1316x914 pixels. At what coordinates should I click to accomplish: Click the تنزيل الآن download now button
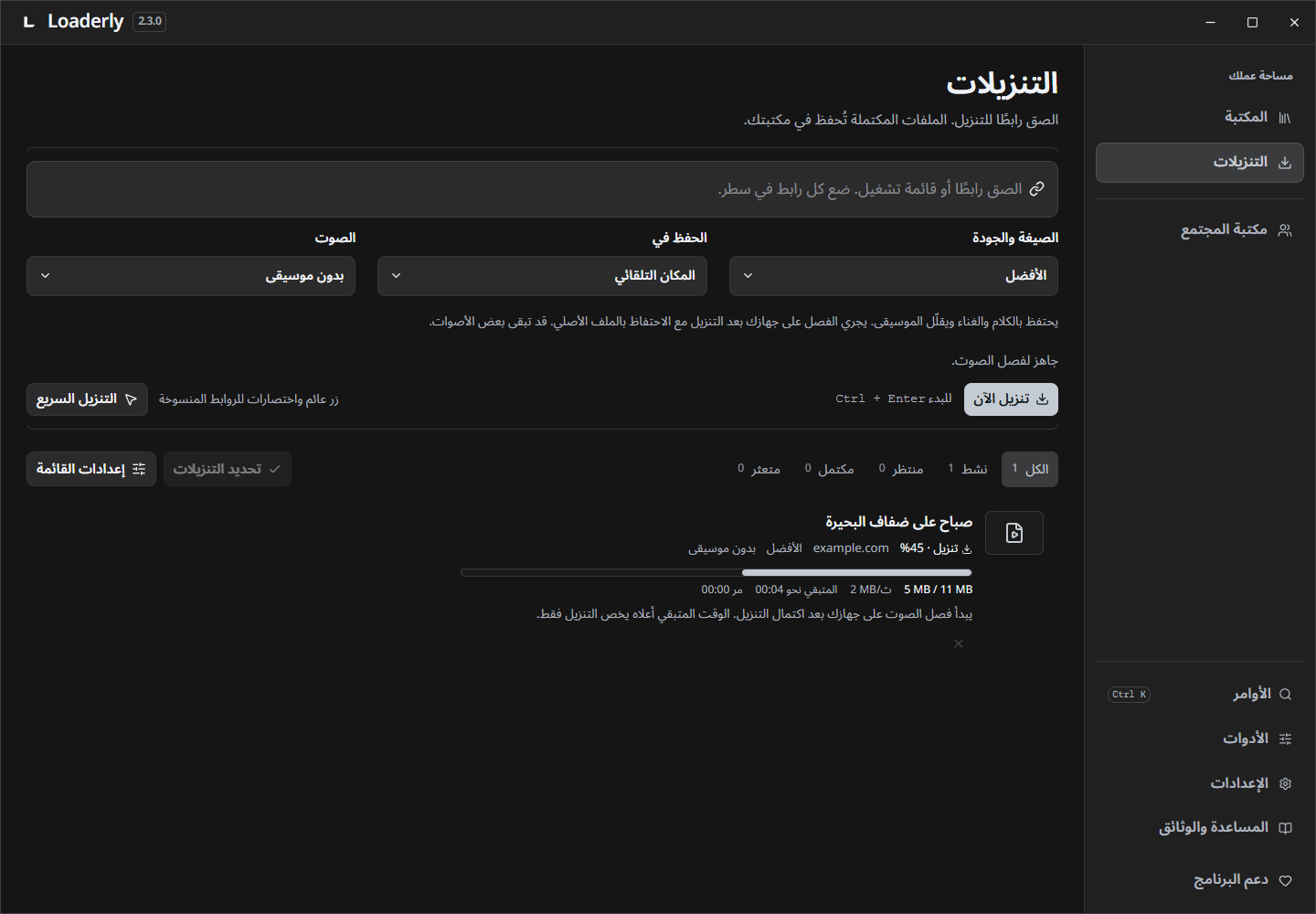click(1011, 399)
